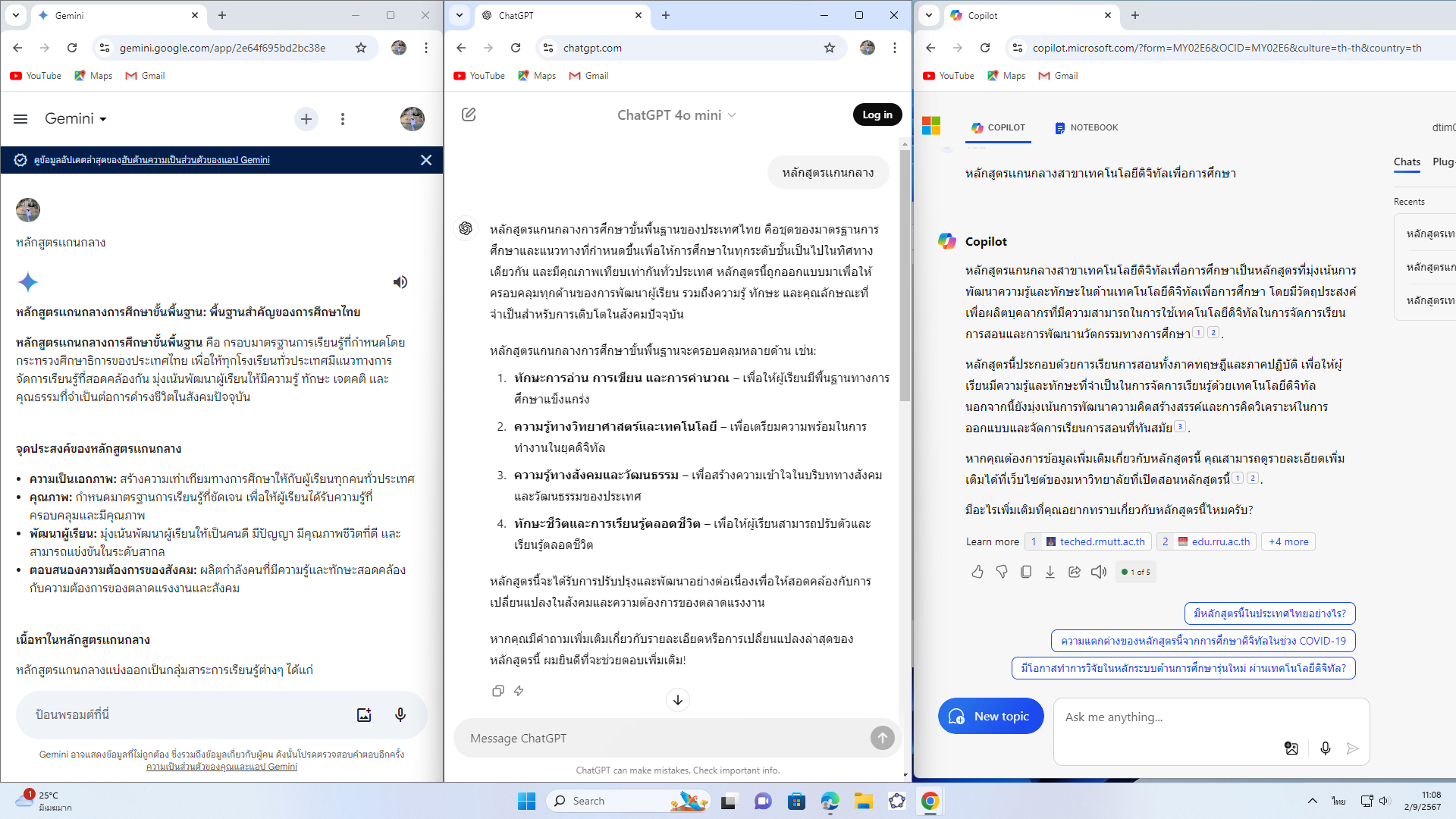
Task: Click the share icon under Copilot's response
Action: coord(1075,572)
